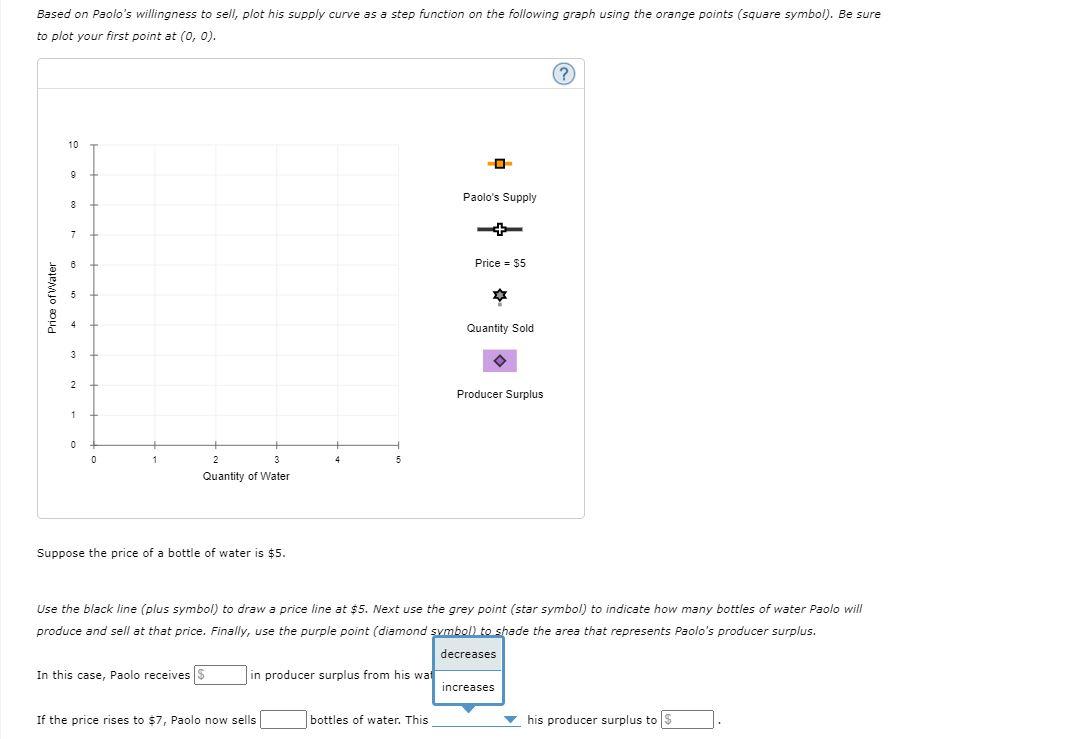The image size is (1070, 739).
Task: Click the bottles of water input field
Action: click(x=281, y=719)
